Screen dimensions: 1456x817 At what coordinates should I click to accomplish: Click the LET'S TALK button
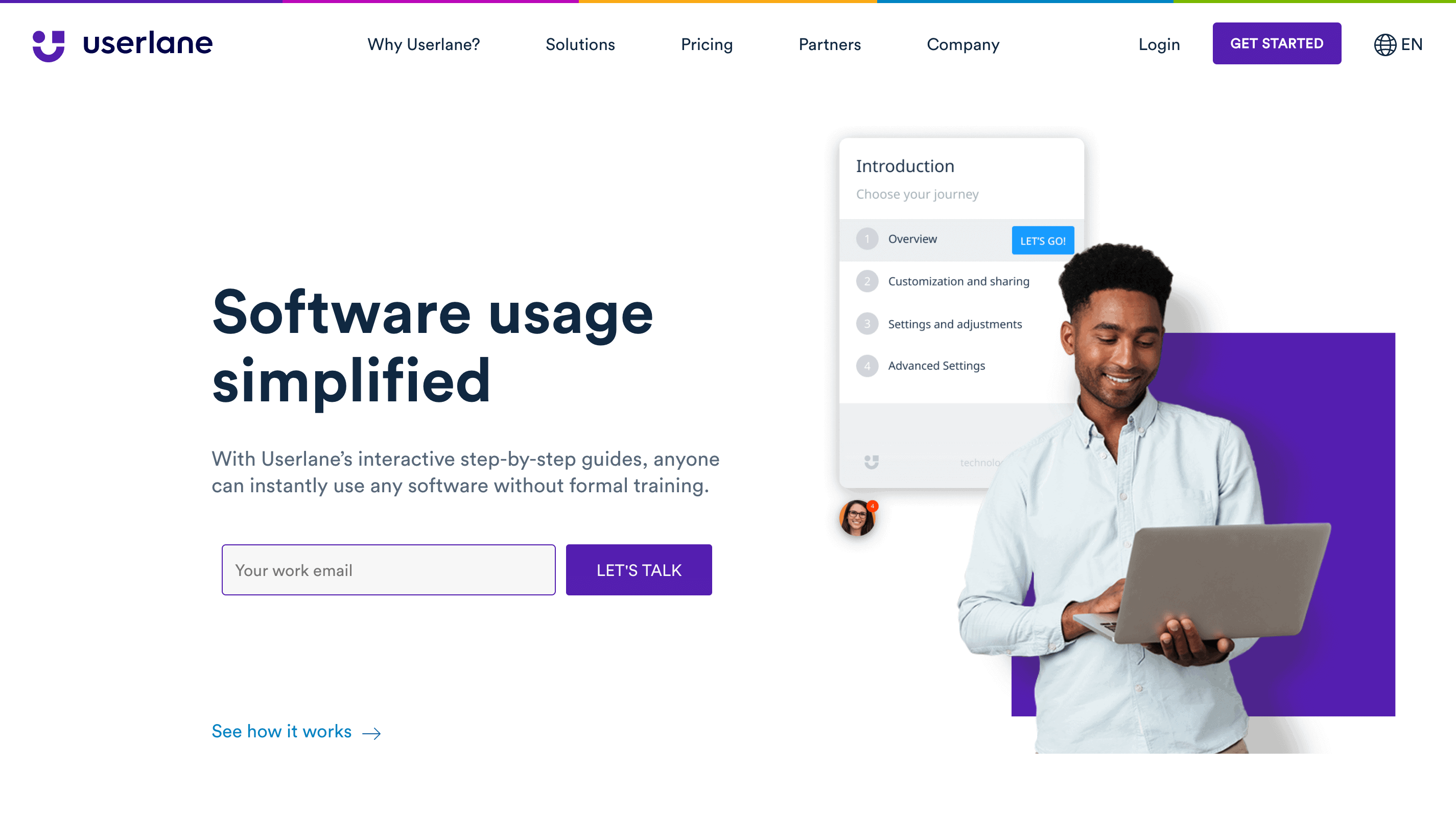pyautogui.click(x=639, y=570)
